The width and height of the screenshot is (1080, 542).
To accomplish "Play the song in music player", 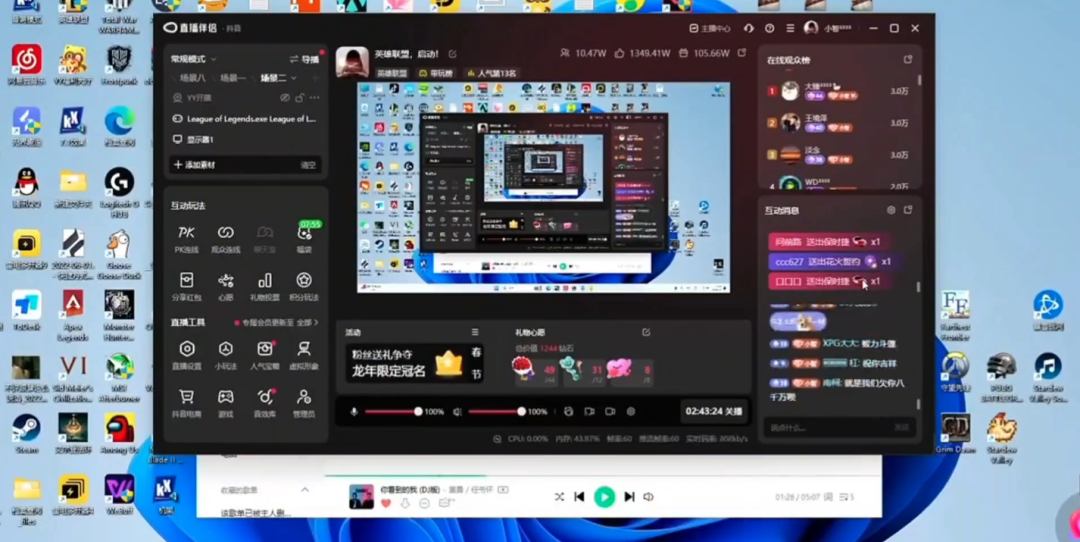I will pyautogui.click(x=604, y=497).
